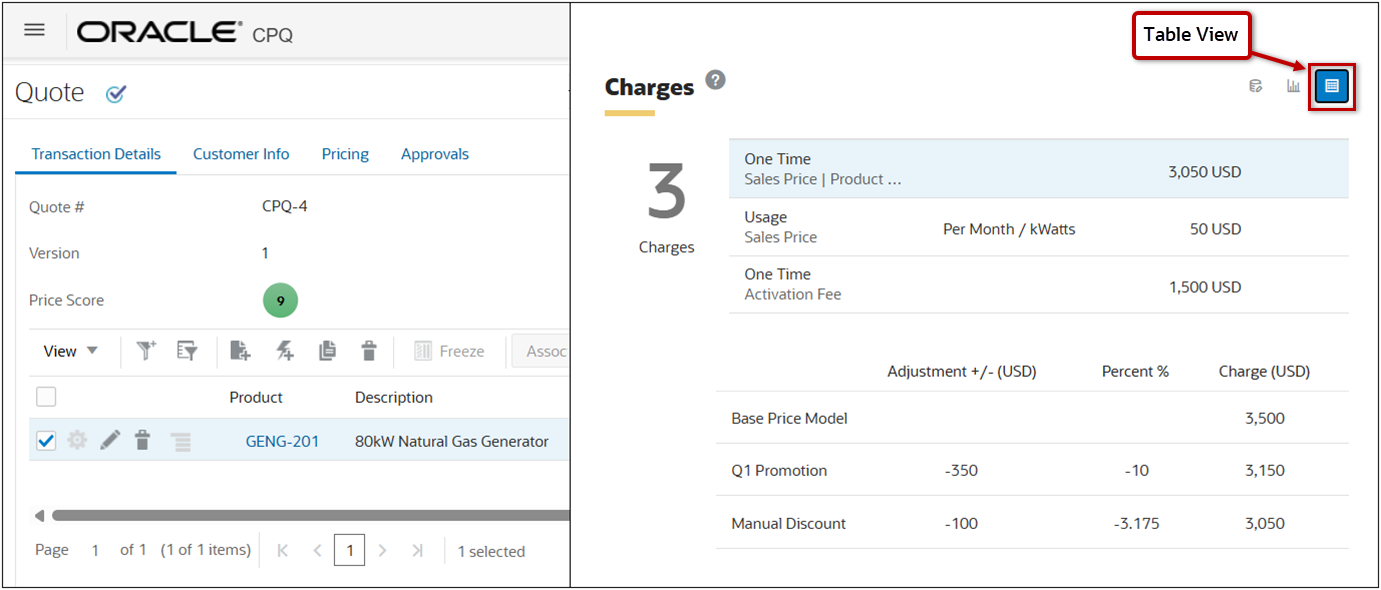Delete the GENG-201 row with trash icon

point(143,440)
